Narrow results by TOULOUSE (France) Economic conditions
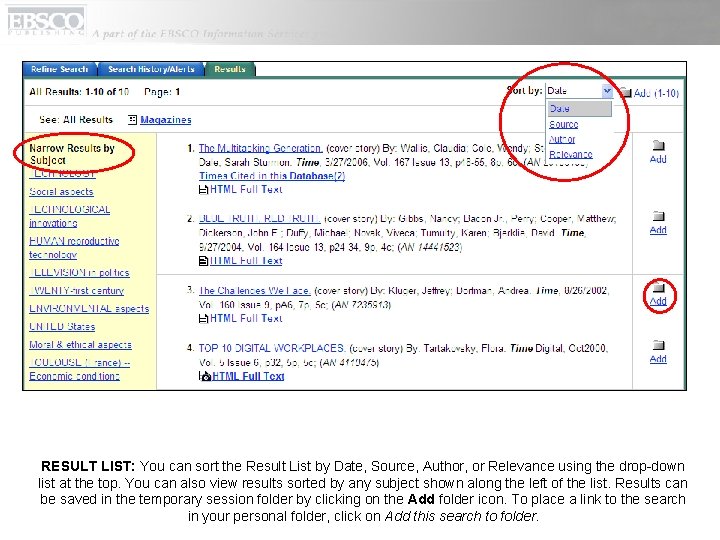720x540 pixels. 79,369
